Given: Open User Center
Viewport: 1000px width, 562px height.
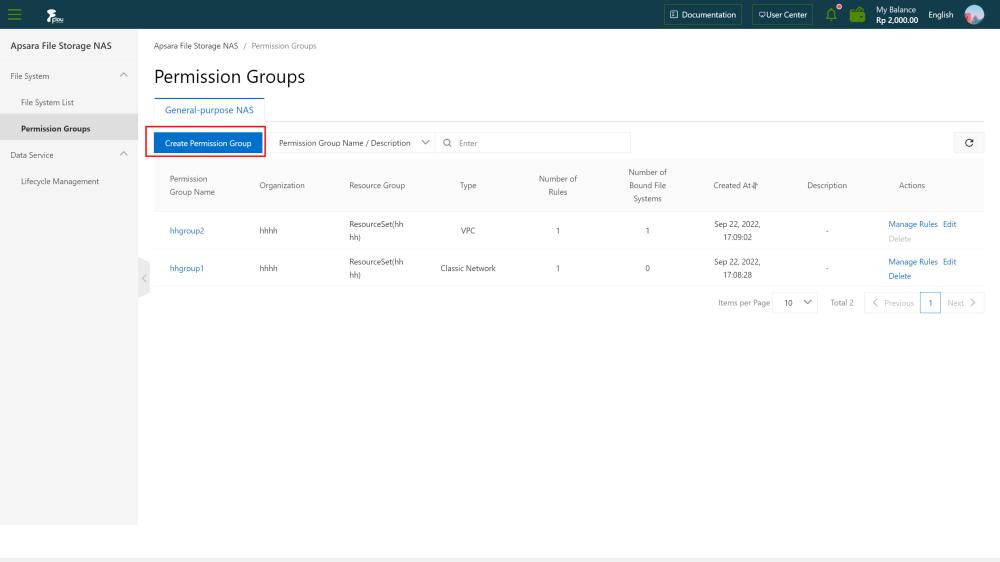Looking at the screenshot, I should tap(782, 14).
